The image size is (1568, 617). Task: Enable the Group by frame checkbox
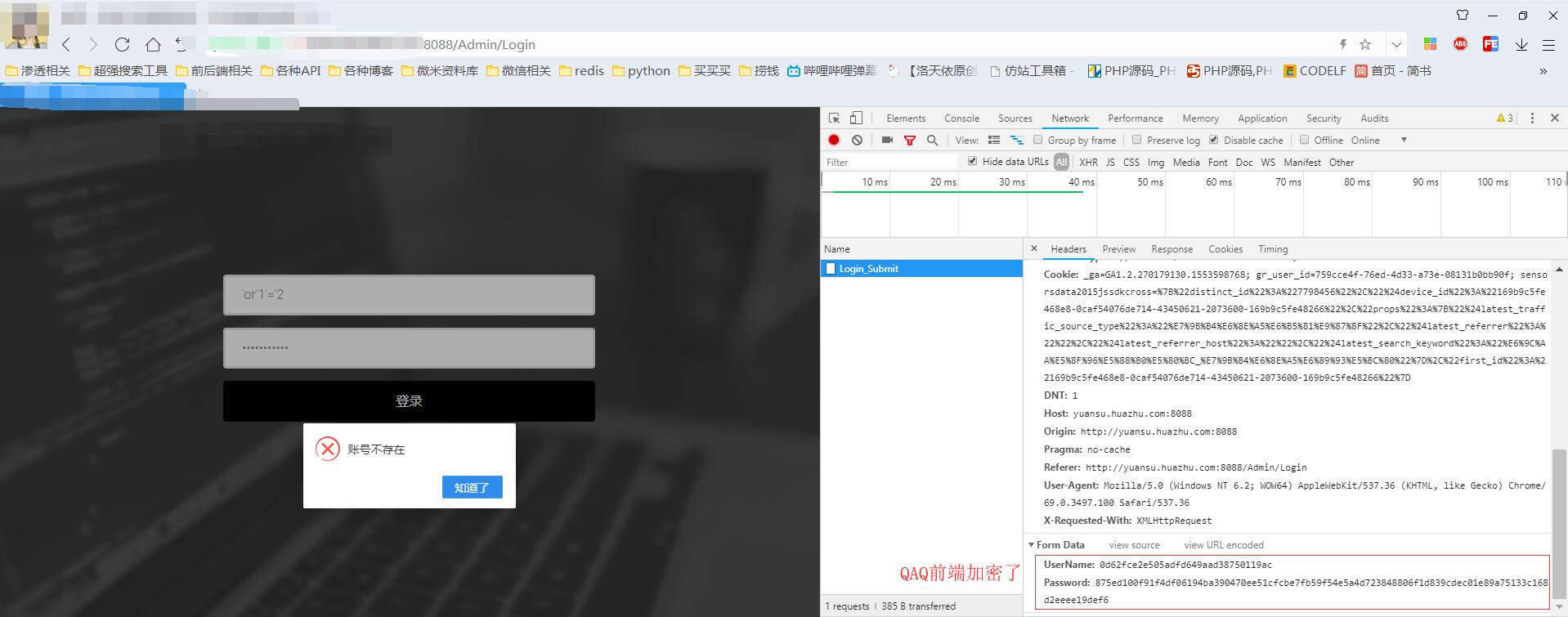[x=1038, y=140]
